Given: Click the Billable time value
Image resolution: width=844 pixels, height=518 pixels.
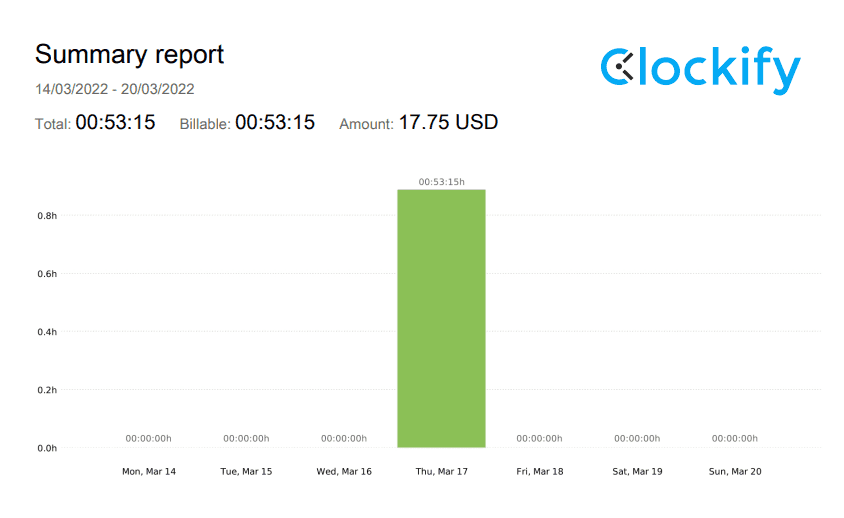Looking at the screenshot, I should point(275,123).
